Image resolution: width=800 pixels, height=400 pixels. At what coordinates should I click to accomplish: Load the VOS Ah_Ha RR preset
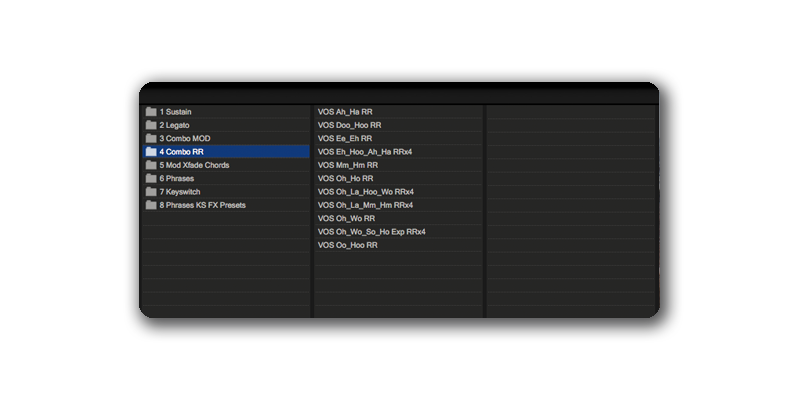345,112
